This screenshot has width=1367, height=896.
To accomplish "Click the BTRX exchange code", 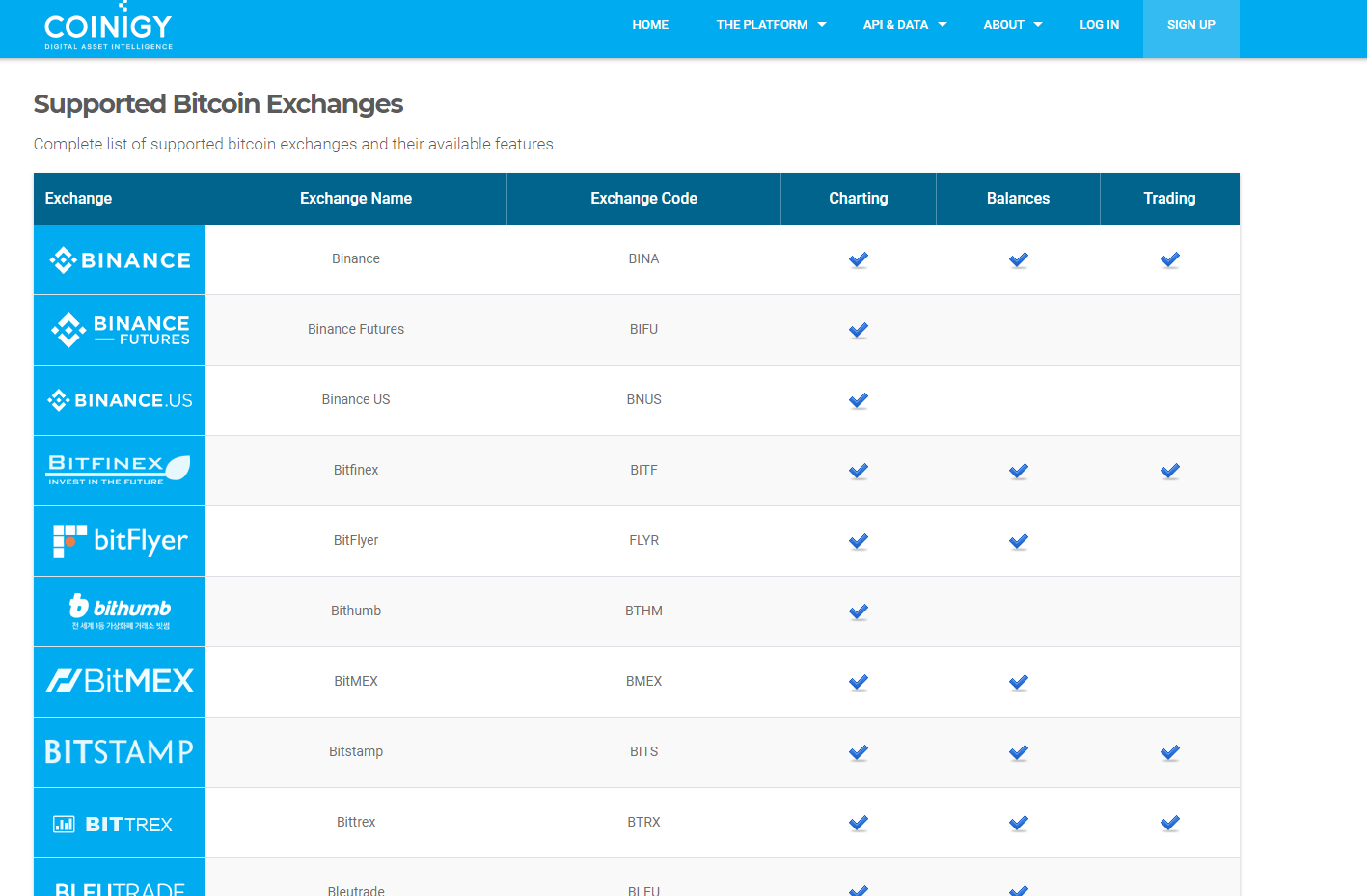I will (x=644, y=823).
